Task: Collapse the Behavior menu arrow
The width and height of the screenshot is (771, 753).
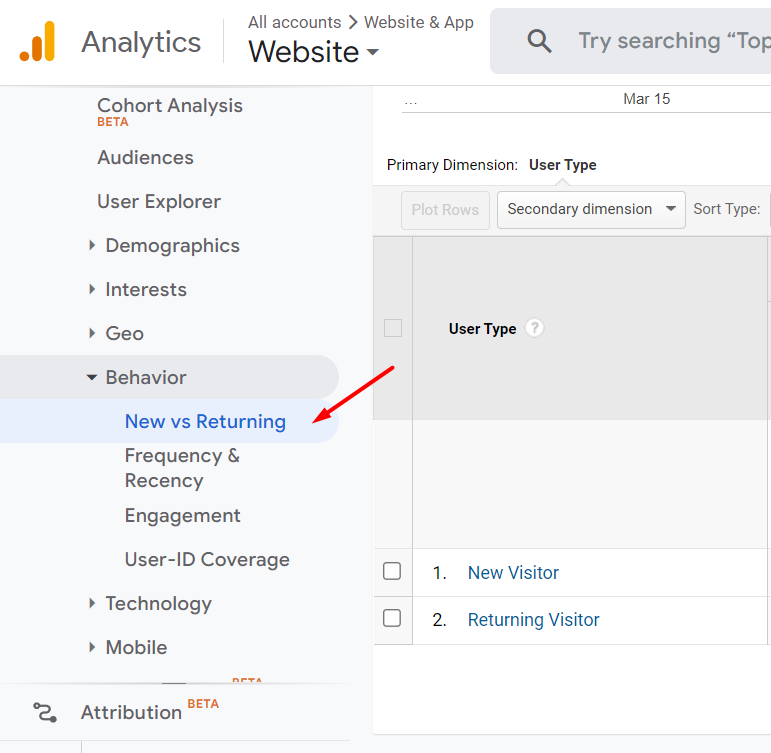Action: pyautogui.click(x=91, y=377)
